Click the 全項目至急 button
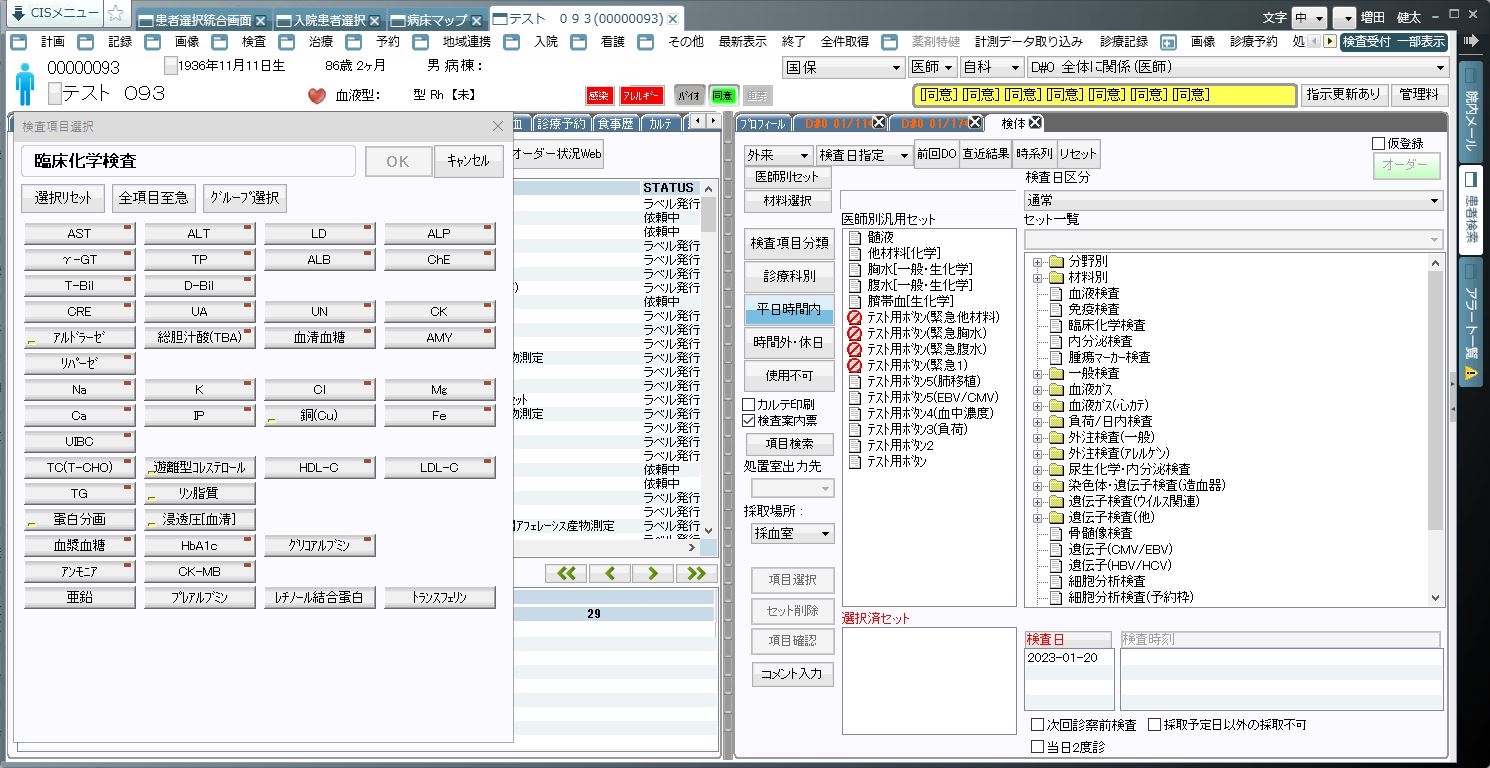 click(153, 198)
